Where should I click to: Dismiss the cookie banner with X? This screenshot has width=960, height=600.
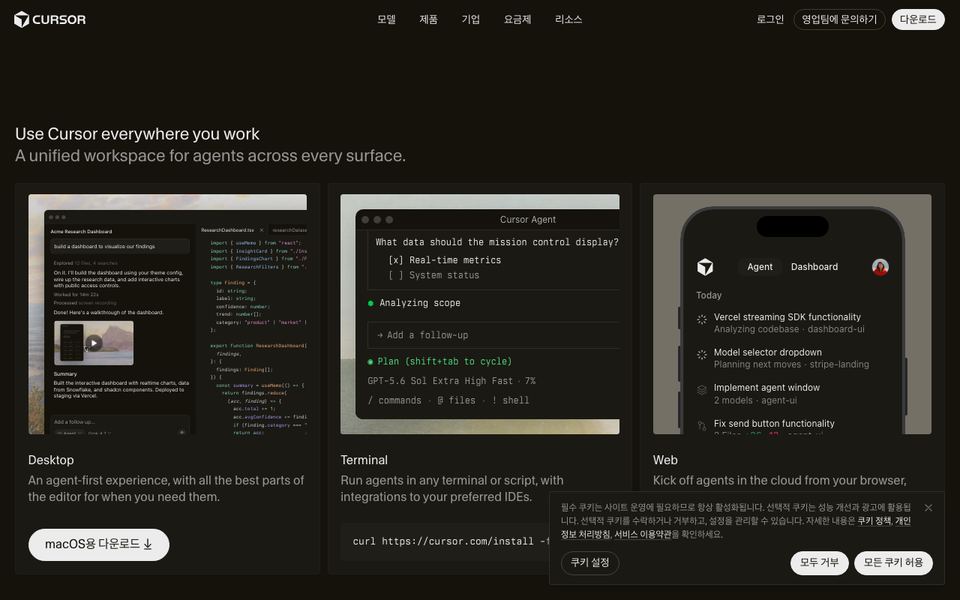928,508
